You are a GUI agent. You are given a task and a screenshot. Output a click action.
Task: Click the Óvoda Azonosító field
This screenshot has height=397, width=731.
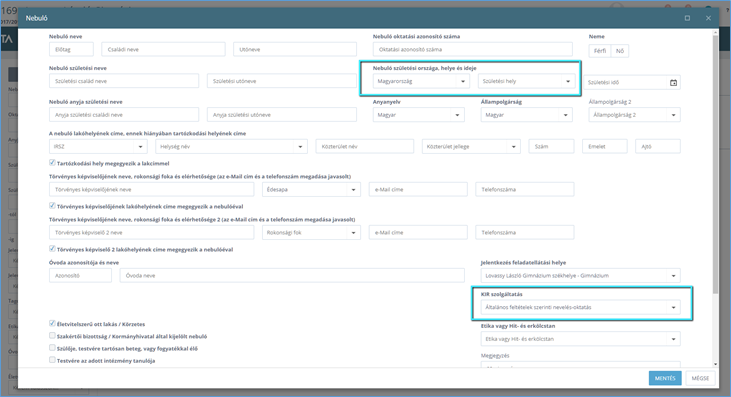tap(80, 275)
